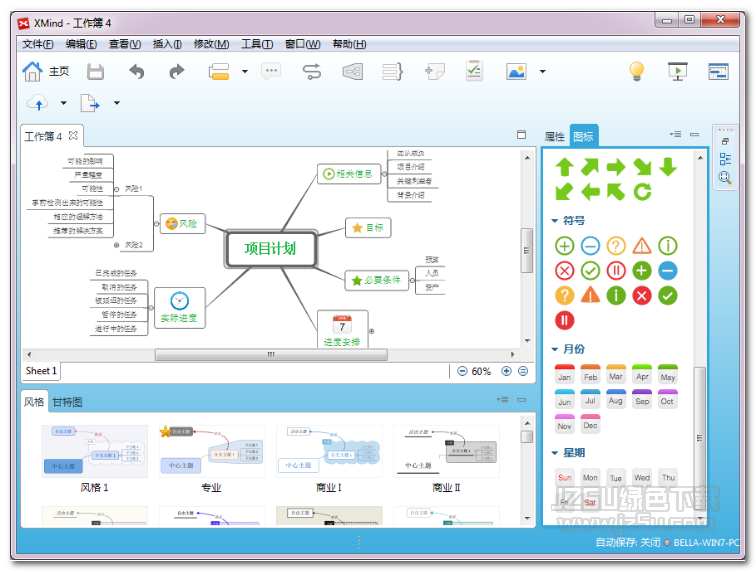Close the 工作簿 4 tab
The image size is (756, 572).
point(73,136)
